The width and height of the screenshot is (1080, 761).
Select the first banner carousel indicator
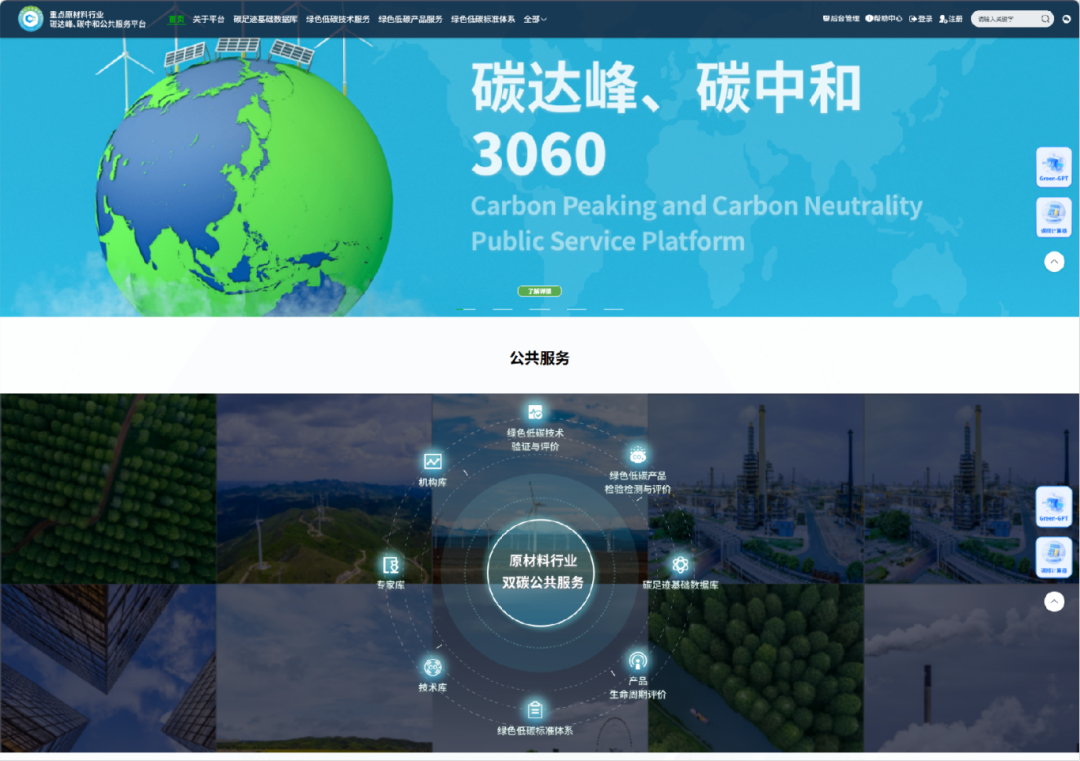(466, 309)
